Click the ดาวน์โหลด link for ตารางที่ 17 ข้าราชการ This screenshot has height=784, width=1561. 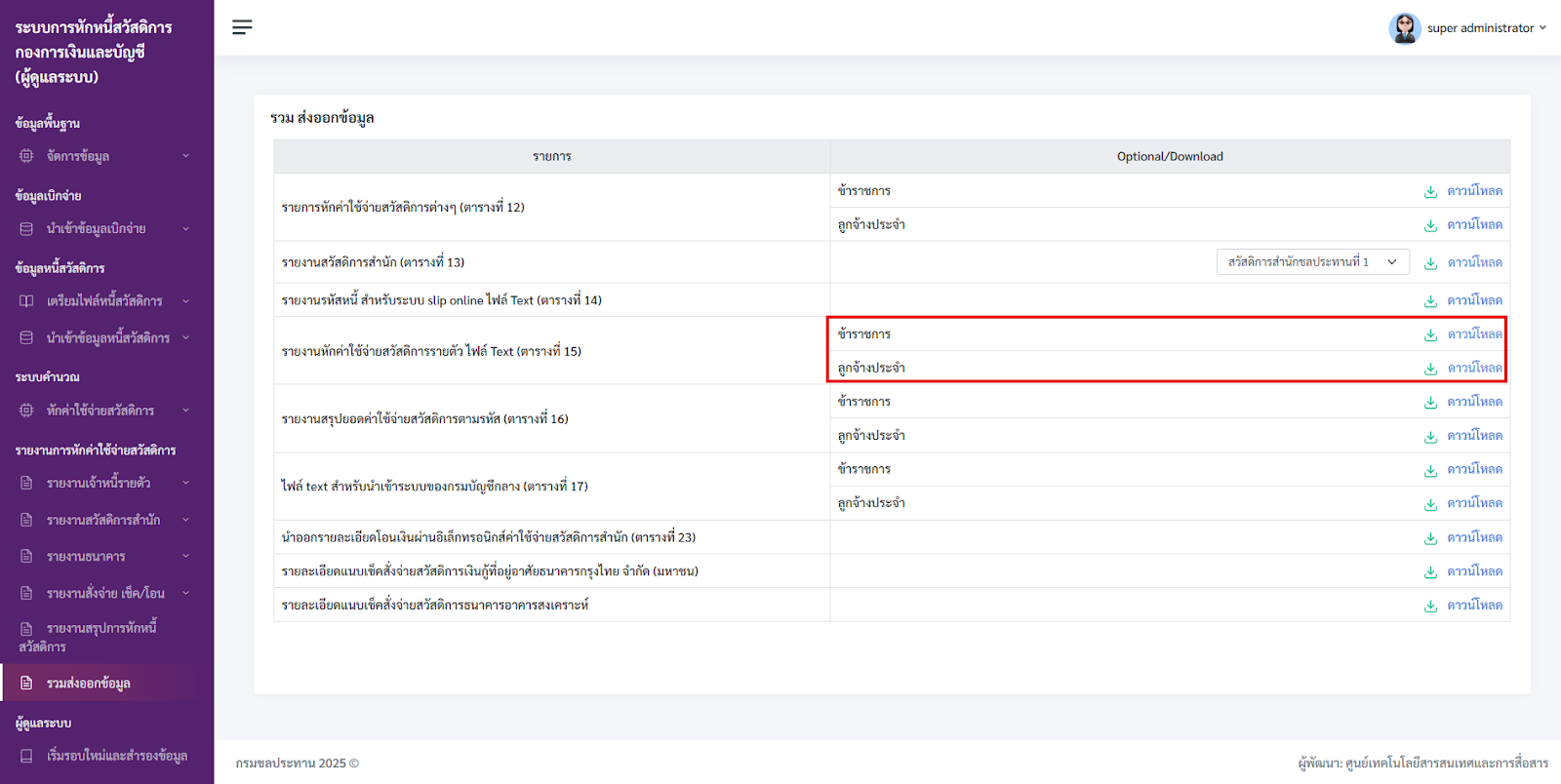(x=1474, y=469)
